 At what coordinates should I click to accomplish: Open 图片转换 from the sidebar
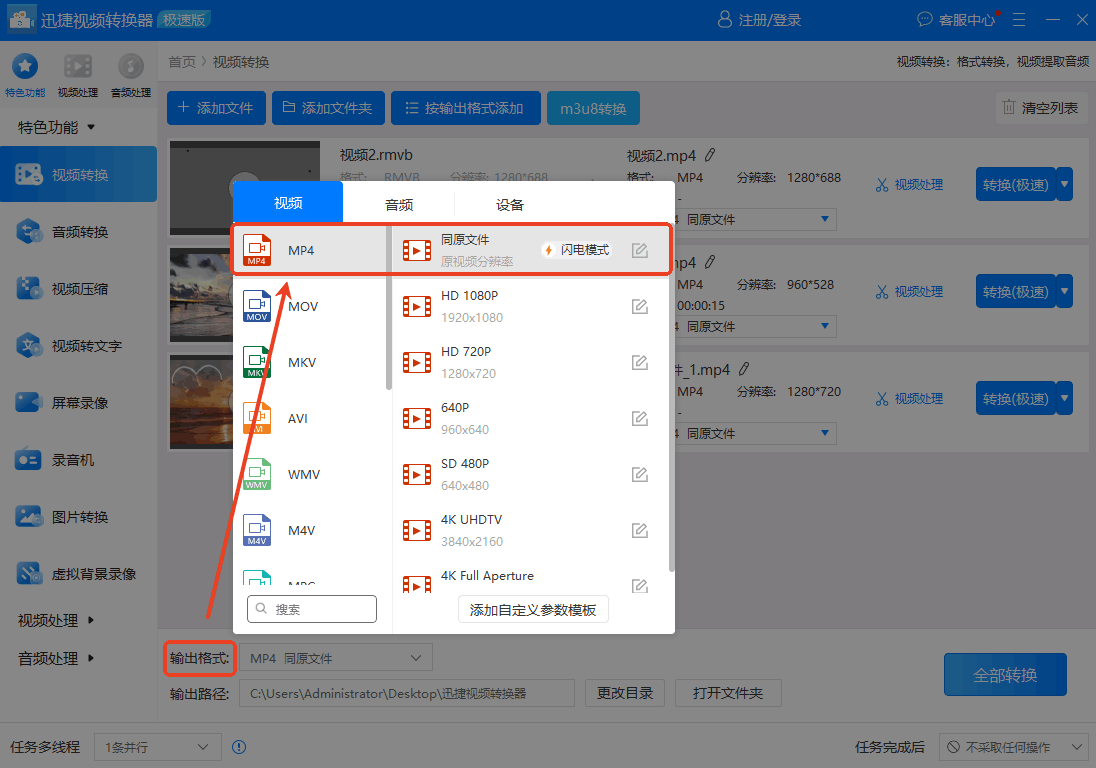point(78,516)
